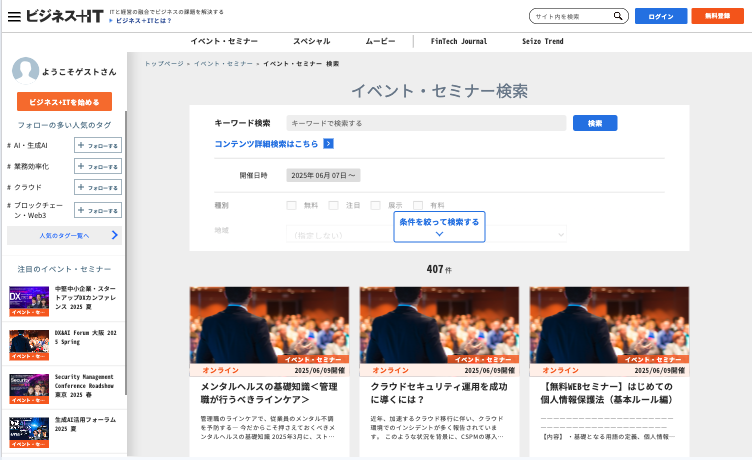Click the キーワード検索 input field

[426, 123]
